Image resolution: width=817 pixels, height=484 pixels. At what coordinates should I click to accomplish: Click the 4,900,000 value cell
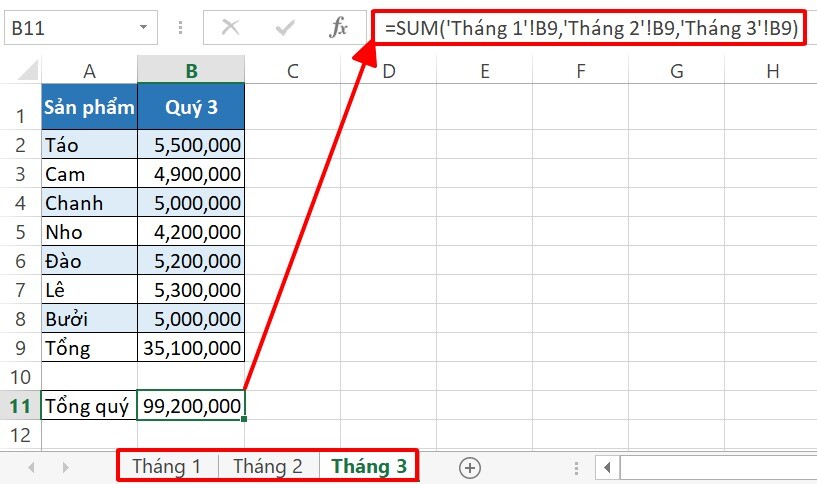pos(191,173)
